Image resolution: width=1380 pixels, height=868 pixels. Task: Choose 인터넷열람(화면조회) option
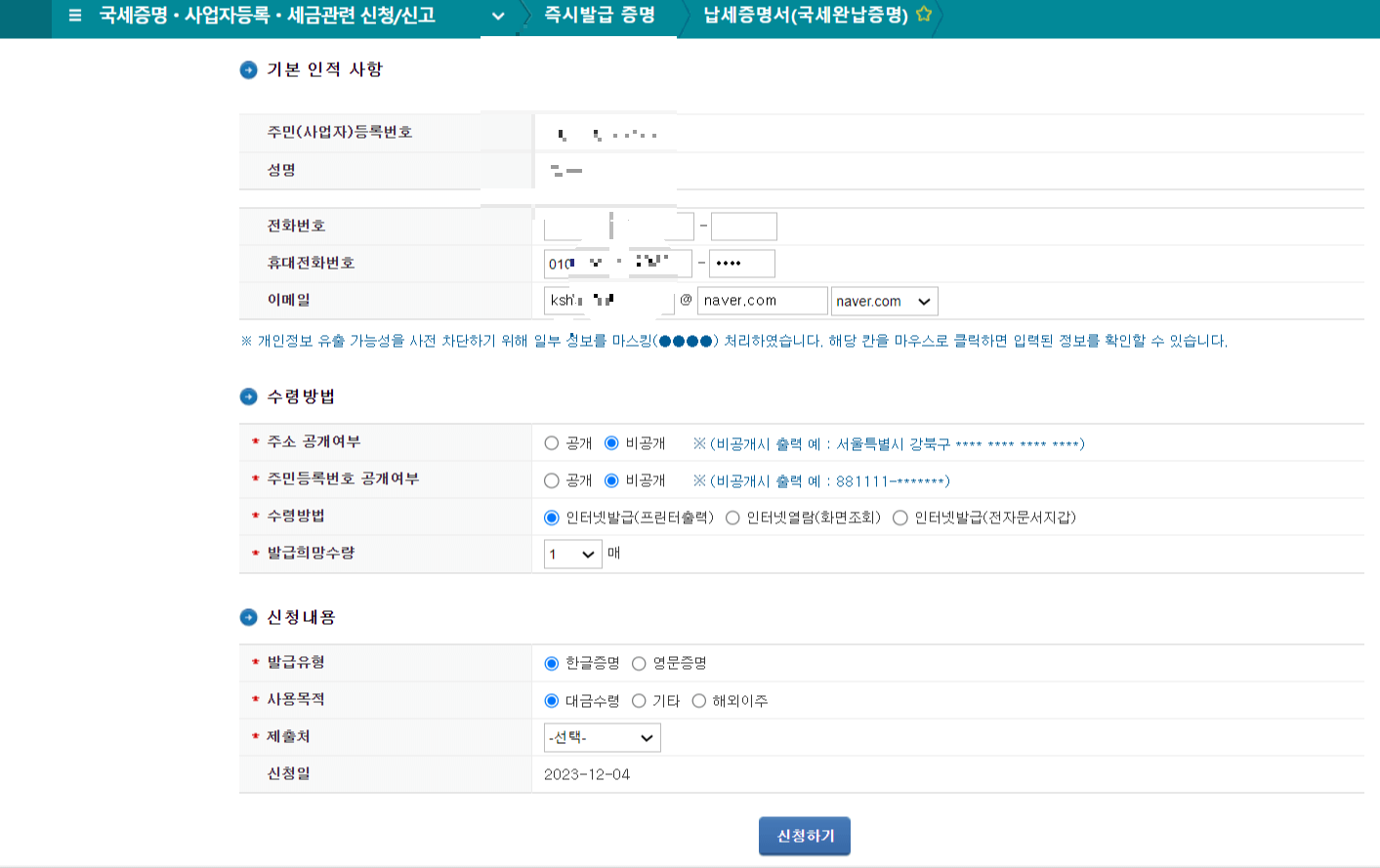pyautogui.click(x=732, y=517)
